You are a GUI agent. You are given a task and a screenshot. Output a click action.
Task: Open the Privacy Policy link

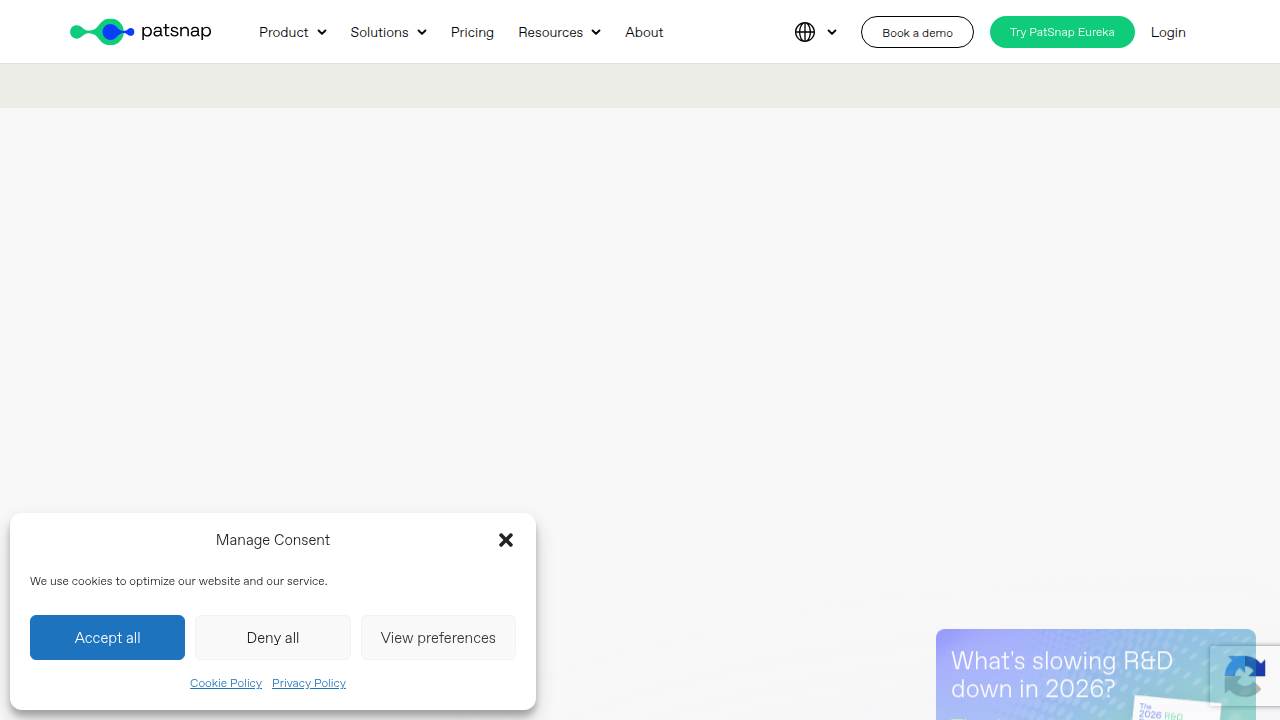click(x=309, y=683)
